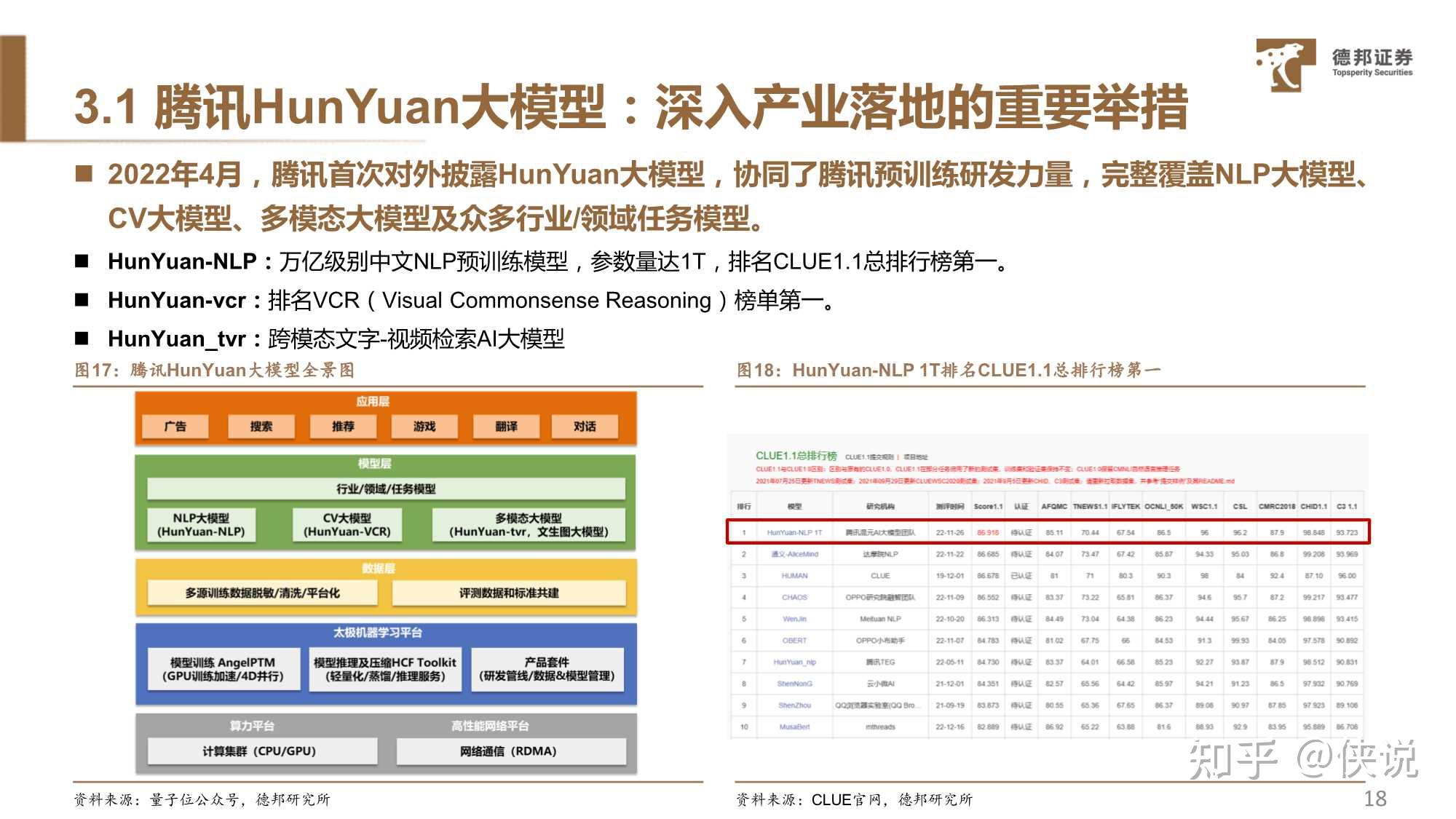This screenshot has height=819, width=1456.
Task: Click 多源训练数据脱敏/清洗/平台化 box
Action: coord(262,593)
